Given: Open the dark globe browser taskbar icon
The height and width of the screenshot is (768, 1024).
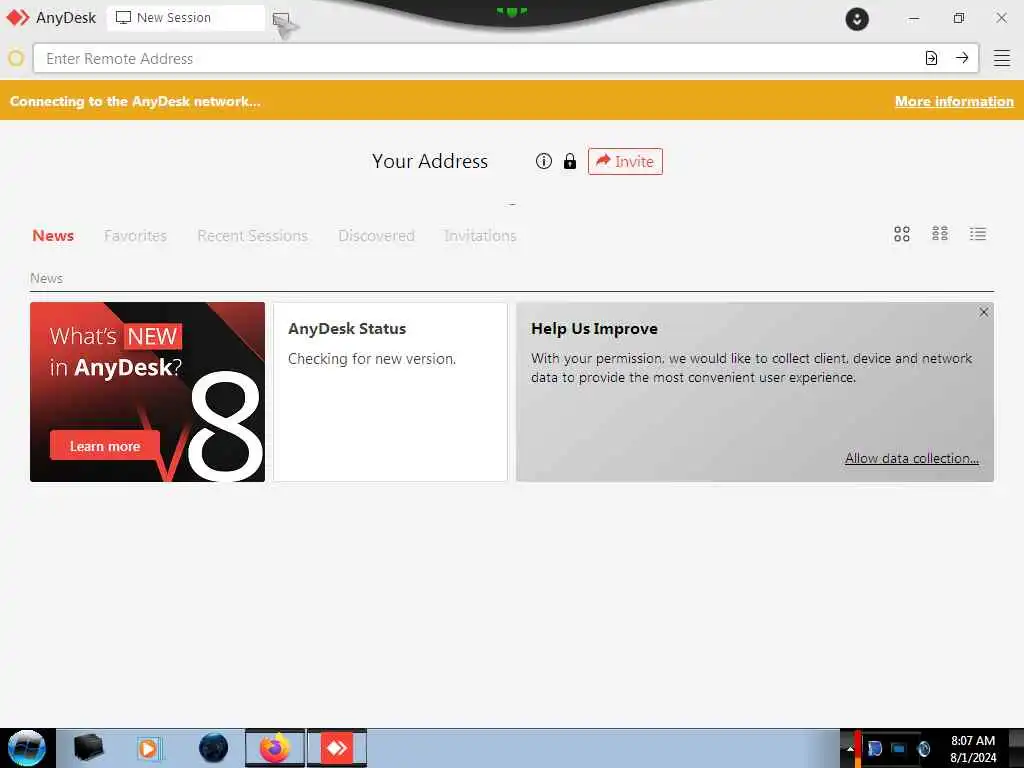Looking at the screenshot, I should click(213, 748).
